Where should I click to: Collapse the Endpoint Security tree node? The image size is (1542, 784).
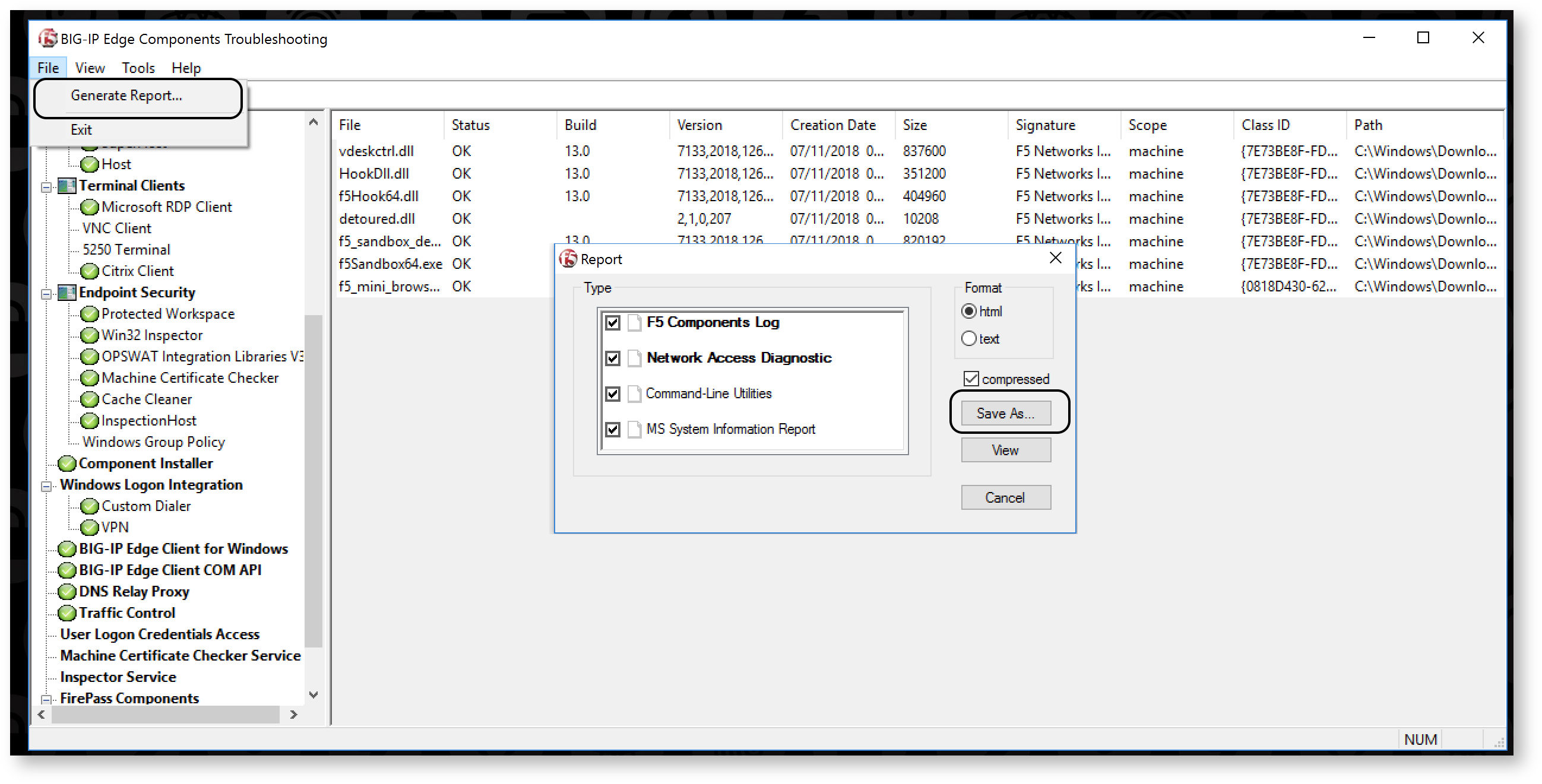(46, 294)
